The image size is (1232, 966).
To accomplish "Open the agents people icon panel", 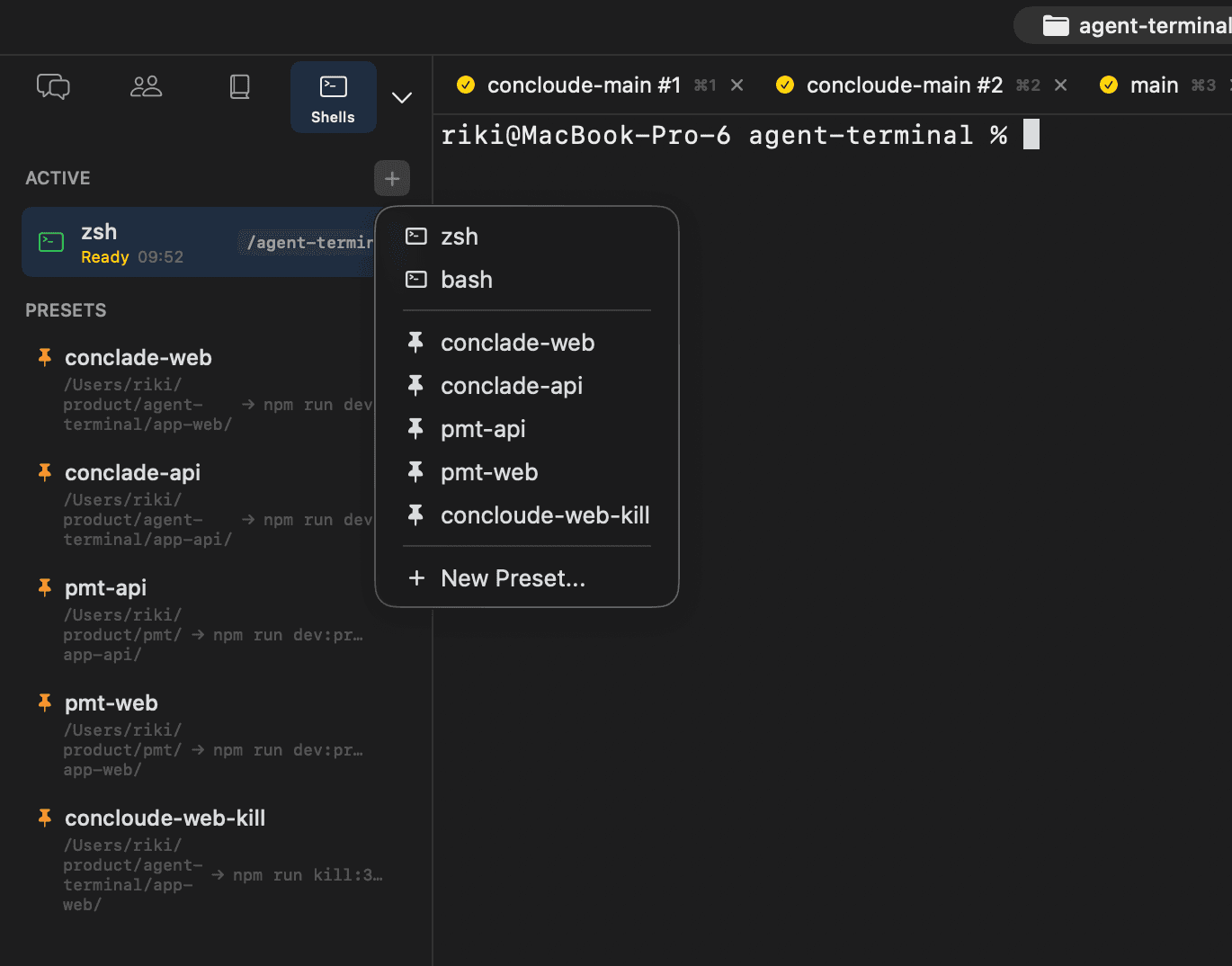I will 146,86.
